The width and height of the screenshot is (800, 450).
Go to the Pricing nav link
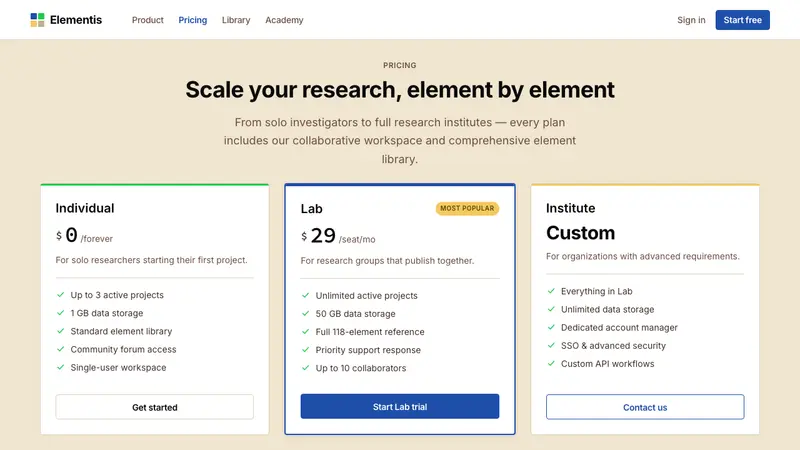[192, 20]
